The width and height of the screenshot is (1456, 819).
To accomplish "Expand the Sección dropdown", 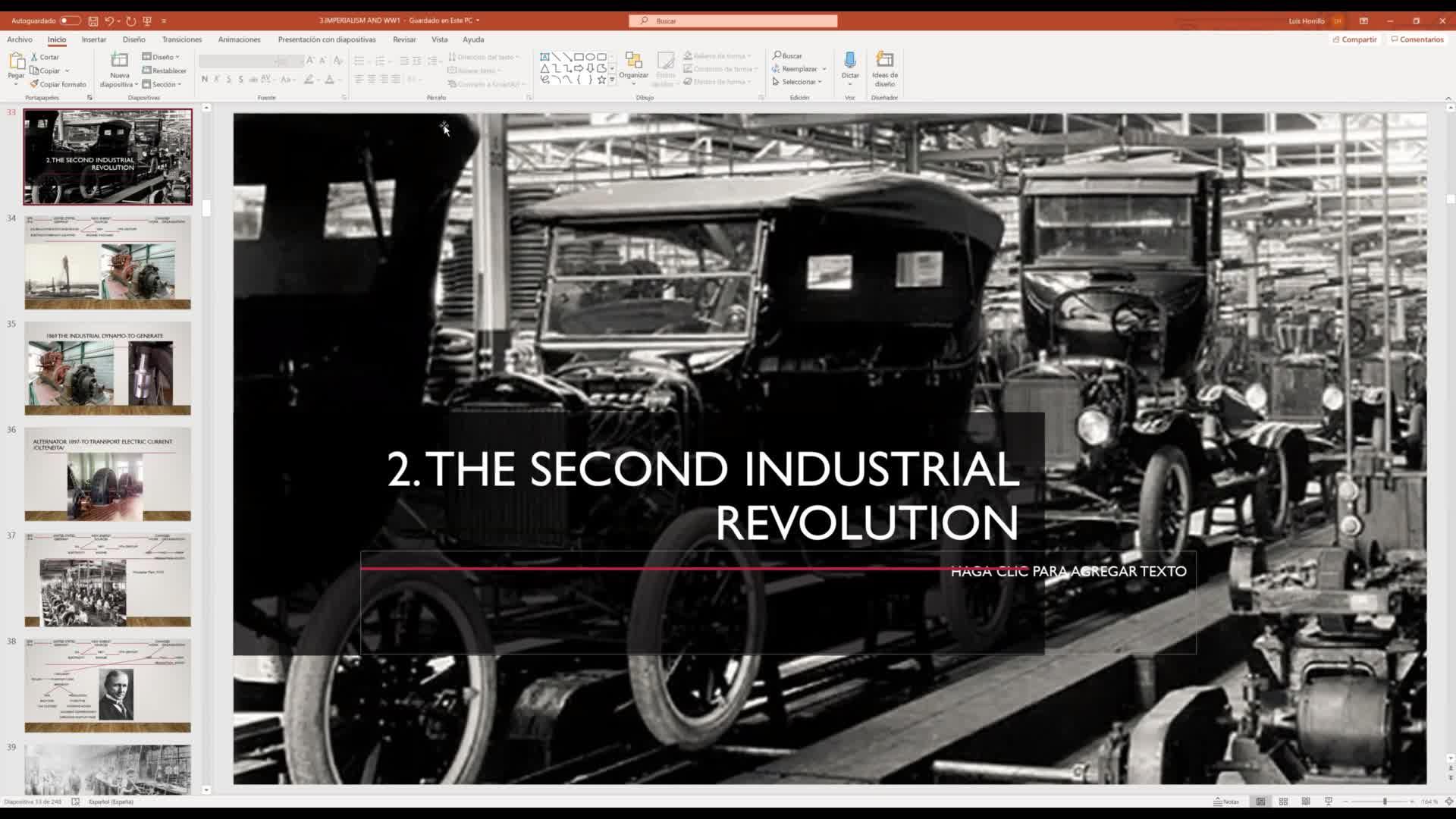I will click(163, 84).
